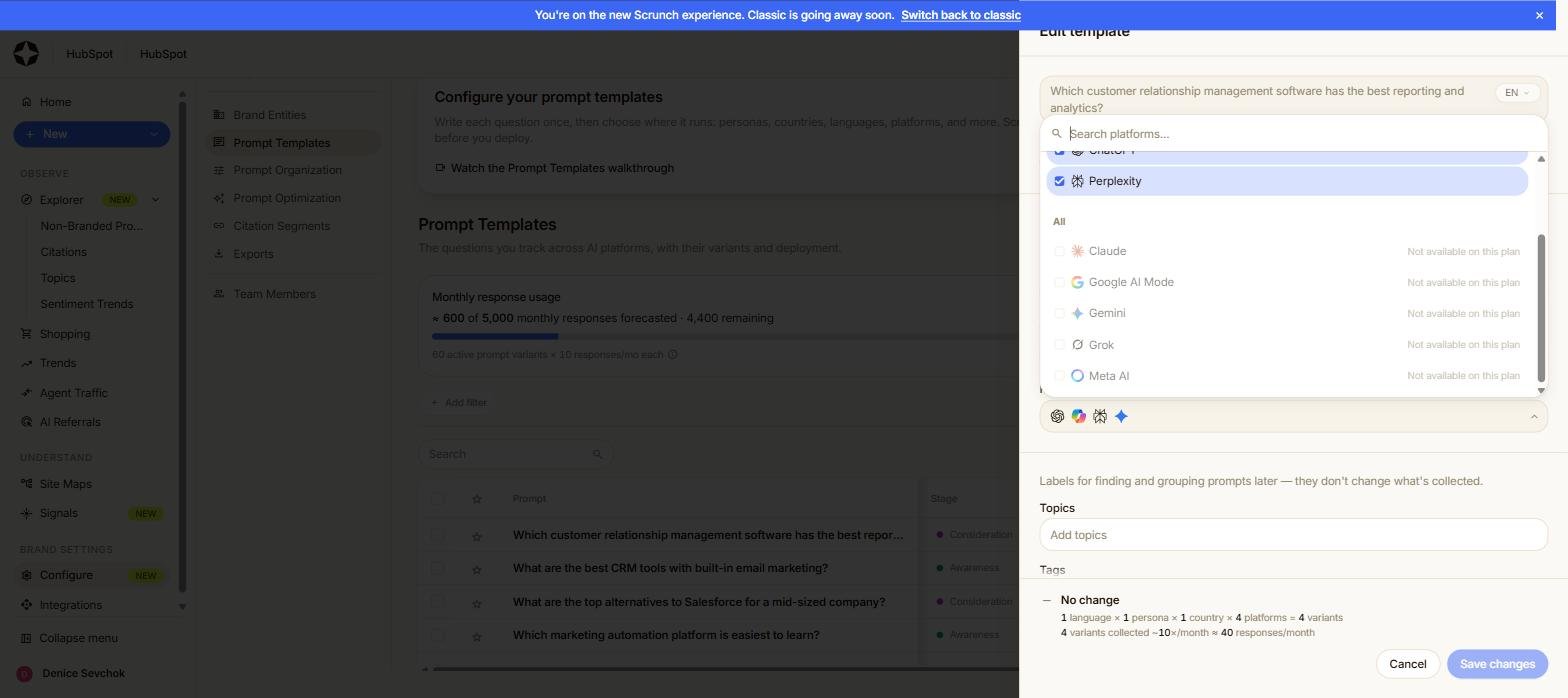Focus the Search platforms field
The height and width of the screenshot is (698, 1568).
click(1293, 134)
